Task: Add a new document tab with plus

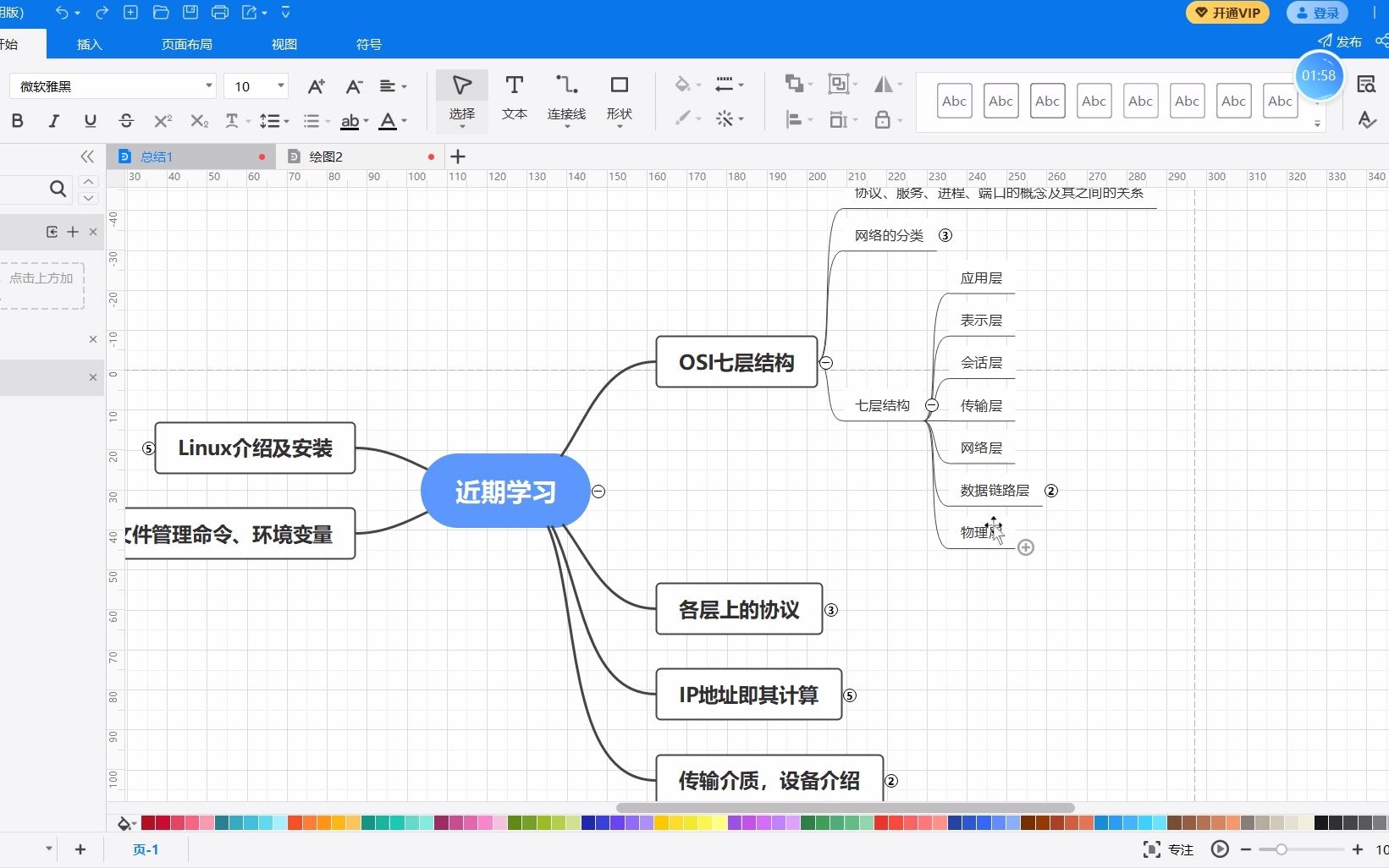Action: coord(458,157)
